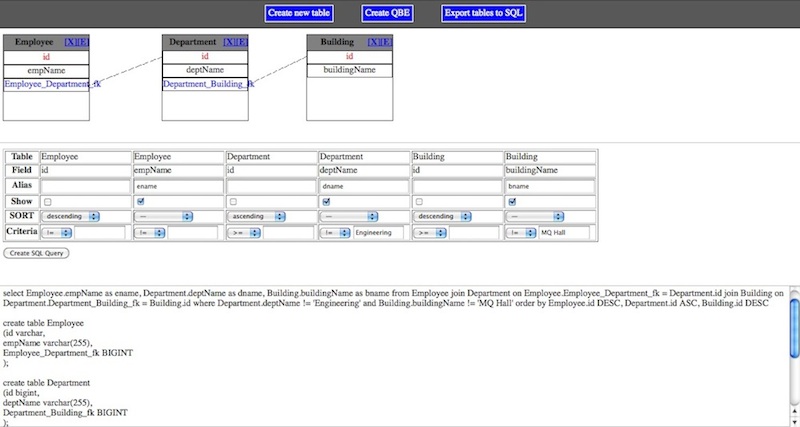Click the buildingName Field input in query grid
Image resolution: width=800 pixels, height=427 pixels.
coord(549,170)
